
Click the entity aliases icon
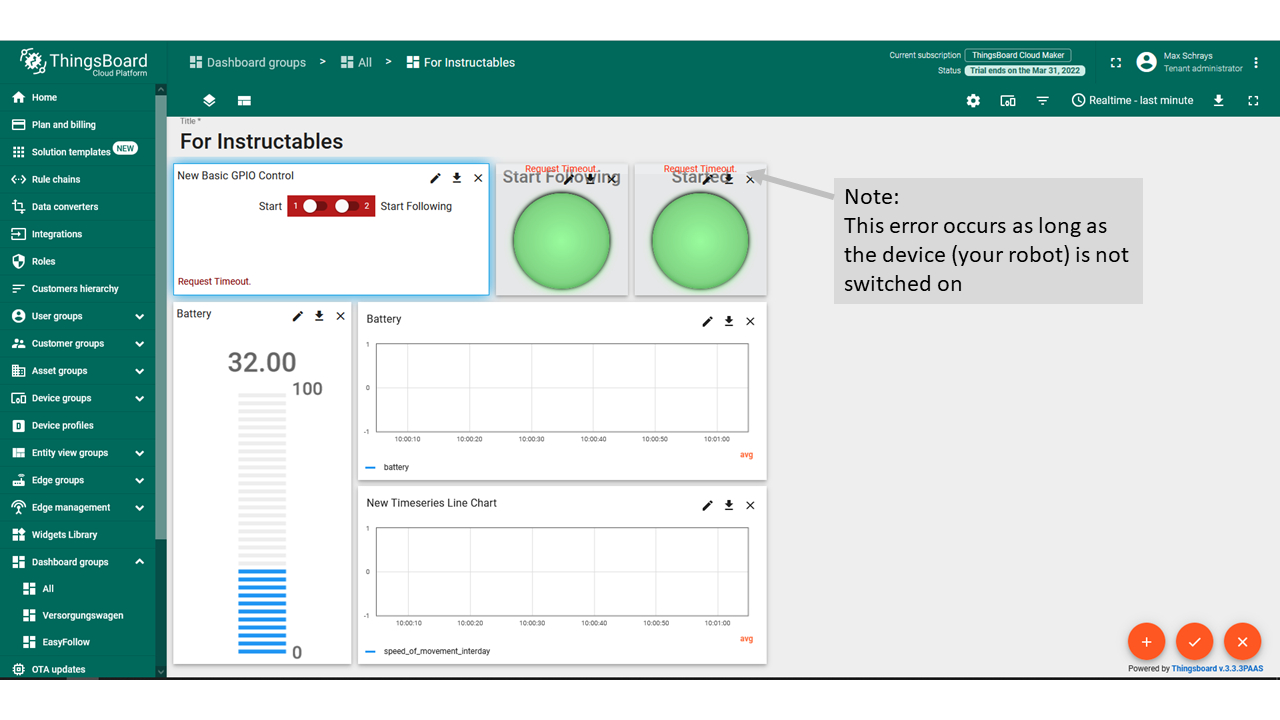[1008, 101]
